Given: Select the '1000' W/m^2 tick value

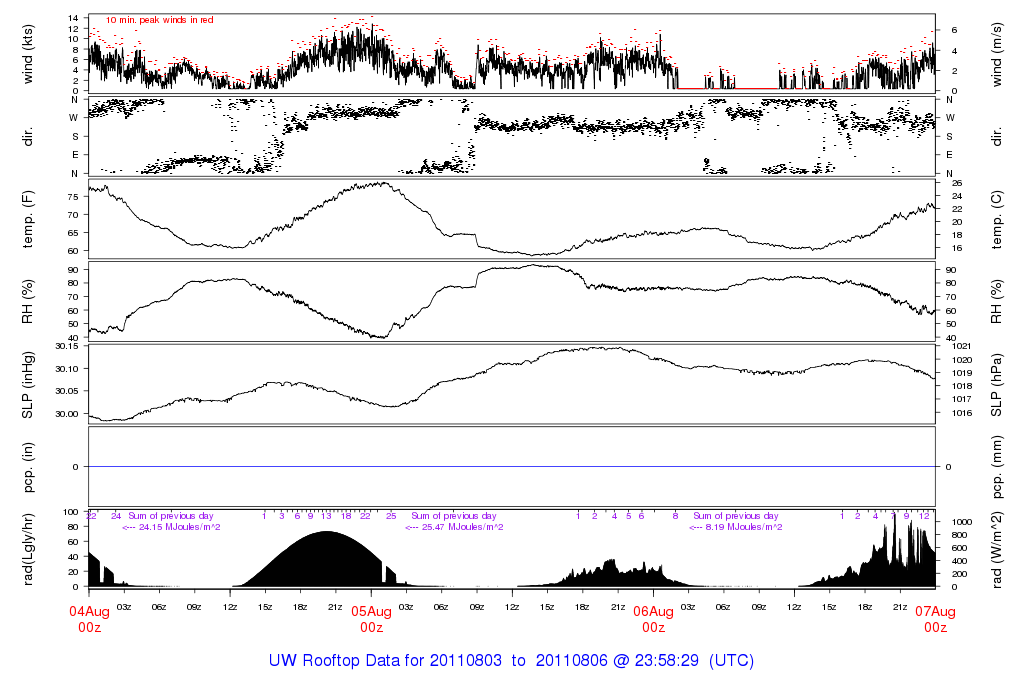Looking at the screenshot, I should coord(962,522).
